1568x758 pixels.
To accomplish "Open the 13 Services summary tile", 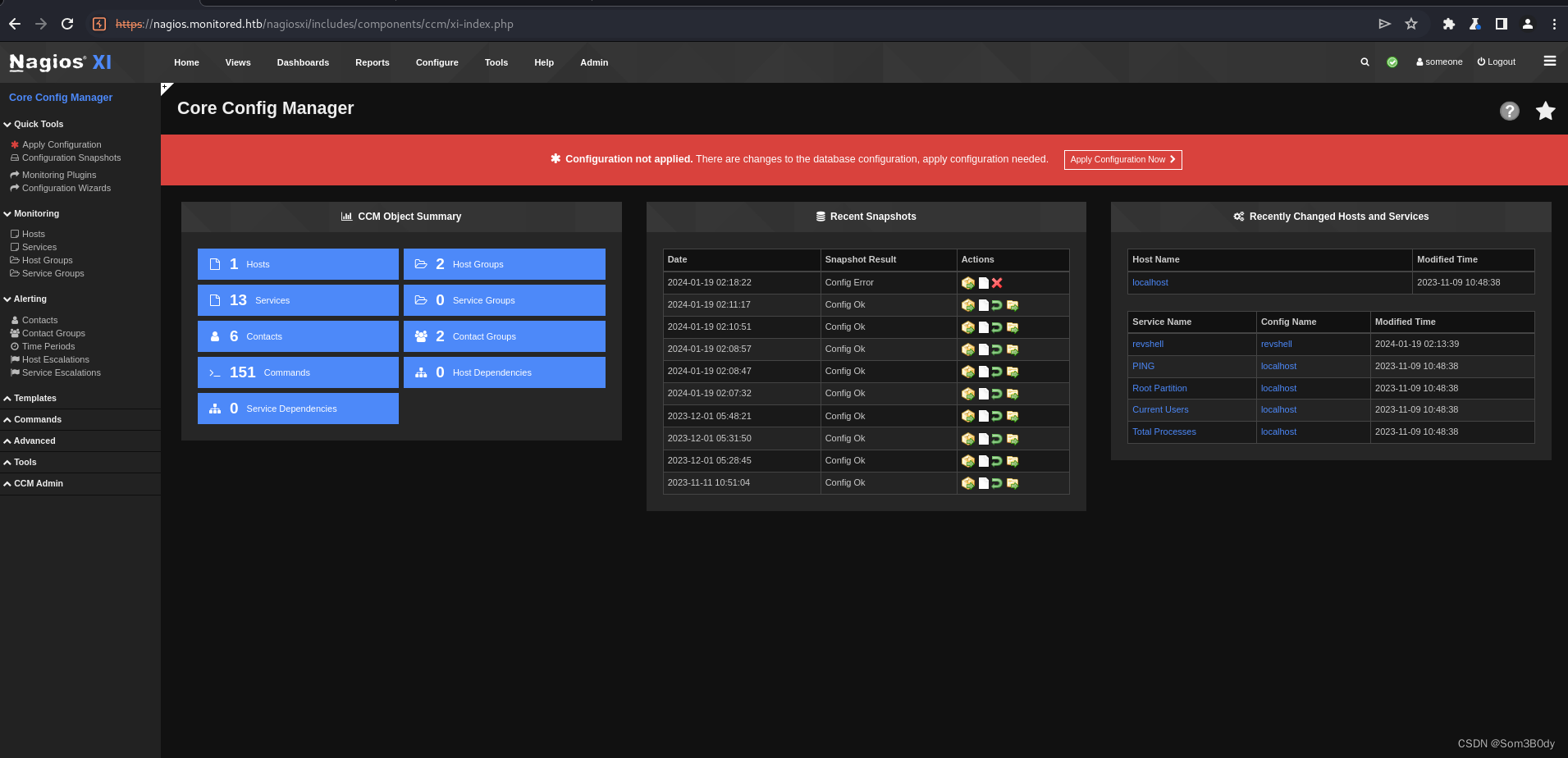I will 298,300.
